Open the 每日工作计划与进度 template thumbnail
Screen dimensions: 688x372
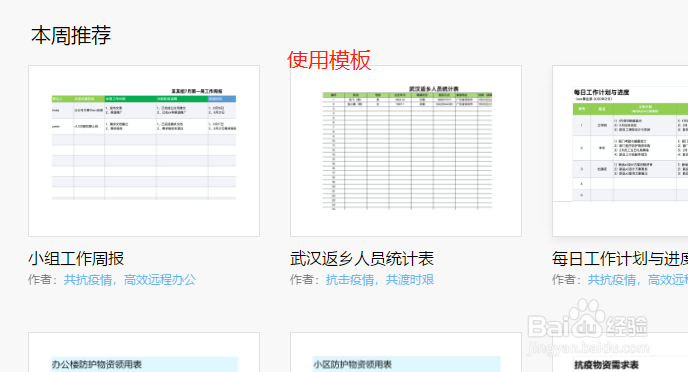point(620,151)
